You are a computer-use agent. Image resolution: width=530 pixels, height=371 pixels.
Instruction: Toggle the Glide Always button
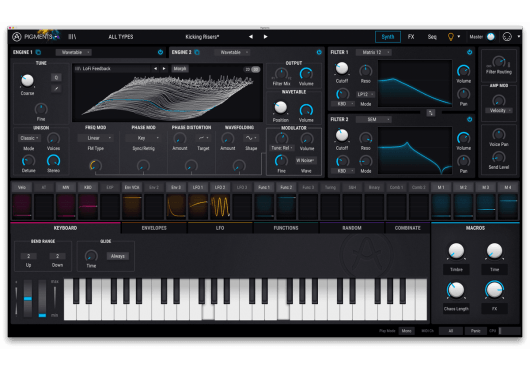117,256
